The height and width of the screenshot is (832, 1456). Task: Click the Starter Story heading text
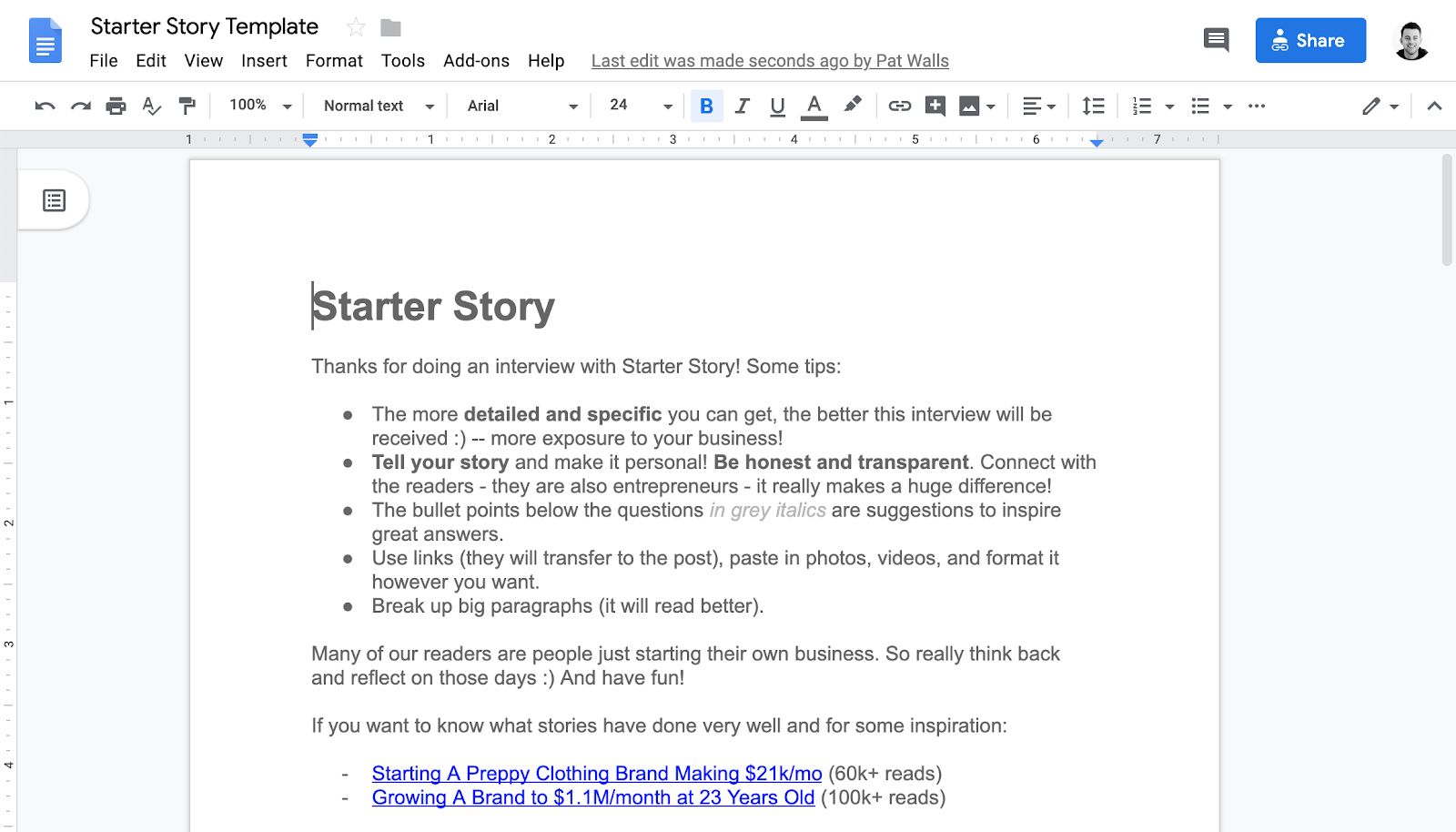433,307
